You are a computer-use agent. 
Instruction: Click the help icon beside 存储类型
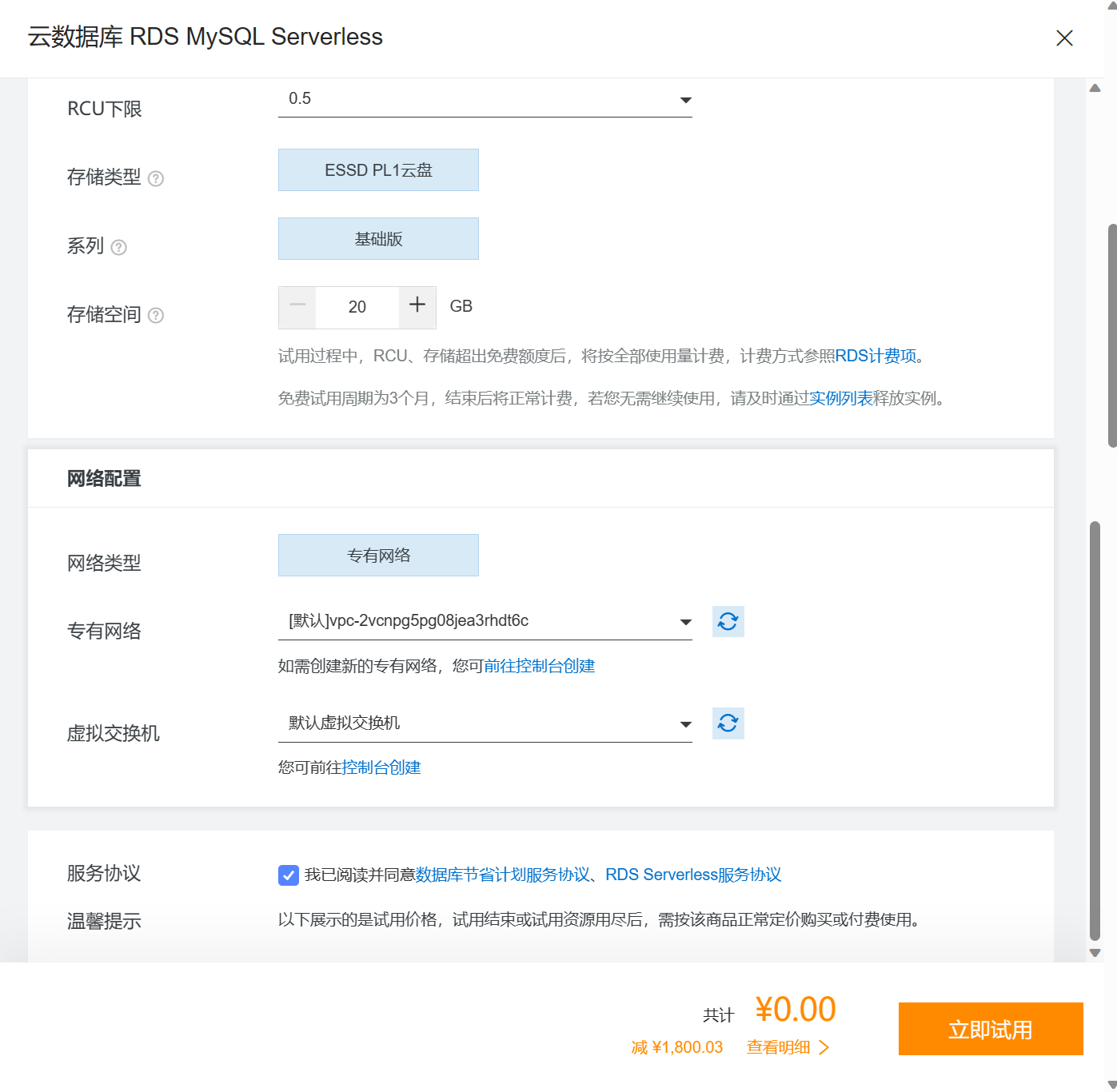(158, 179)
